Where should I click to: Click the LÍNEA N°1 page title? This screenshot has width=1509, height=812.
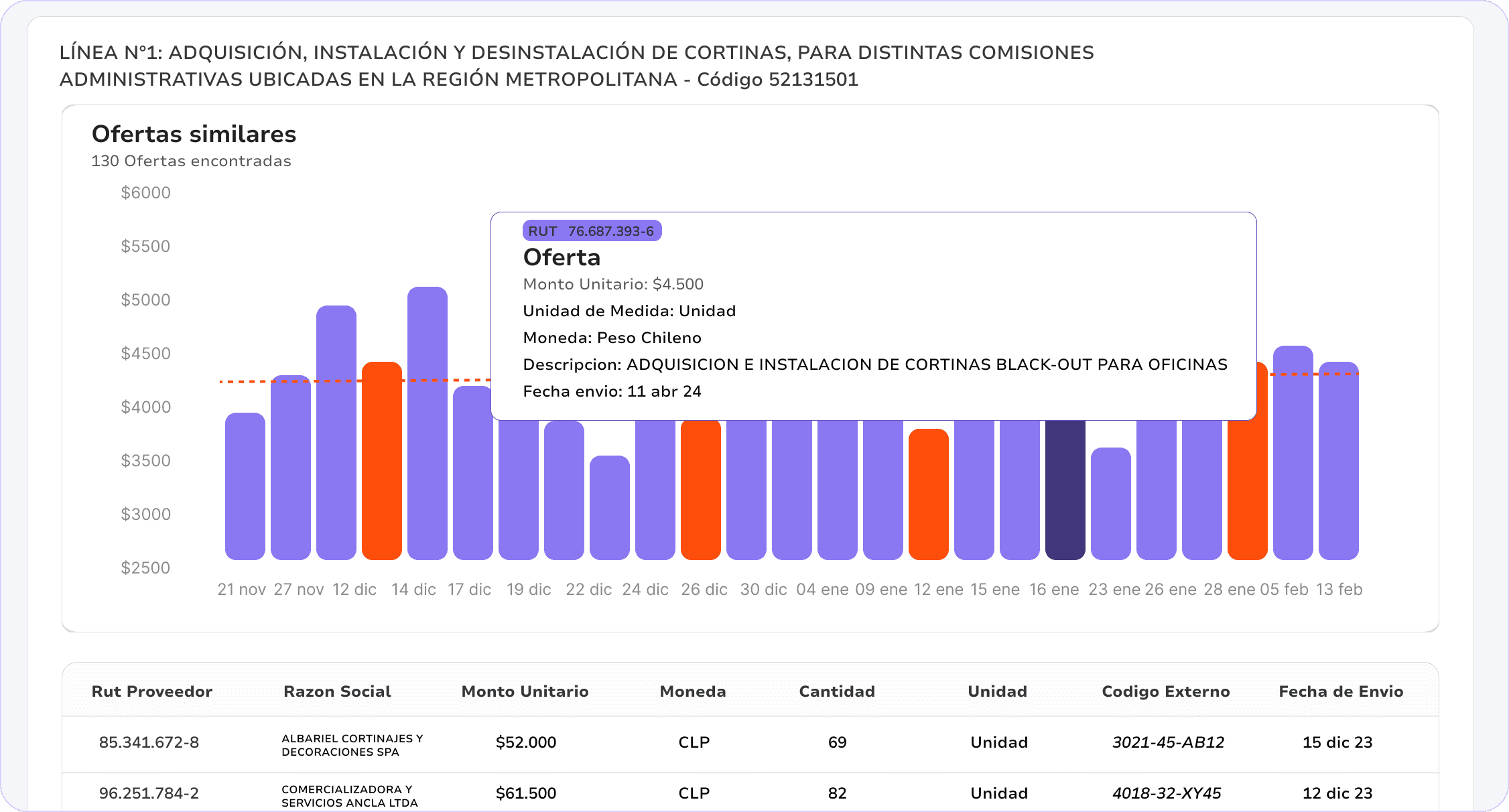(x=577, y=66)
